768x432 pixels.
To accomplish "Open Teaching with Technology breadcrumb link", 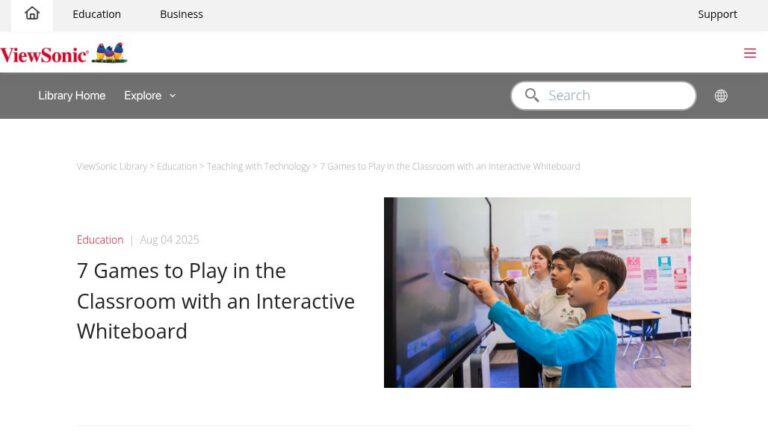I will click(x=259, y=167).
